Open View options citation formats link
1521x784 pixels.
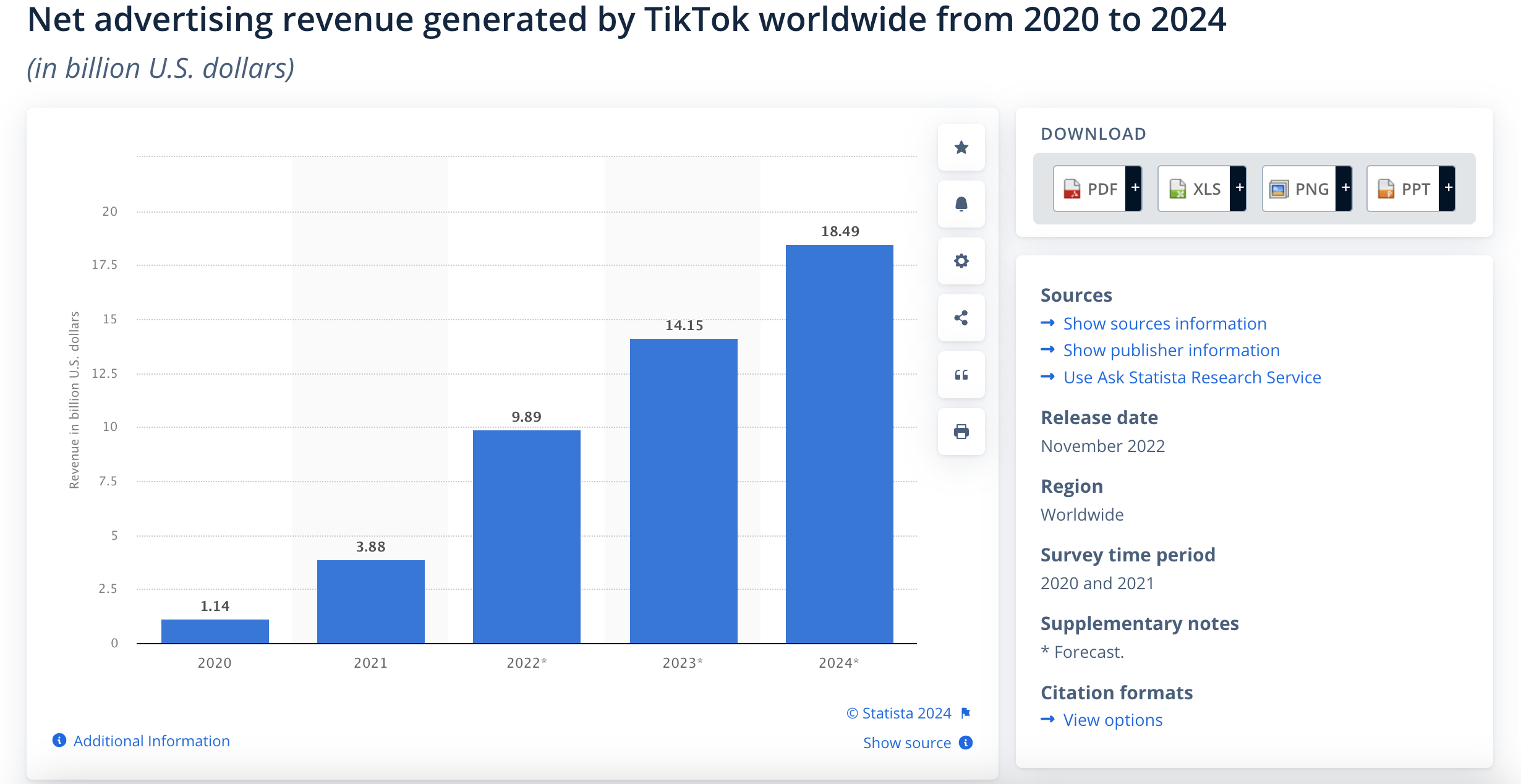tap(1113, 720)
